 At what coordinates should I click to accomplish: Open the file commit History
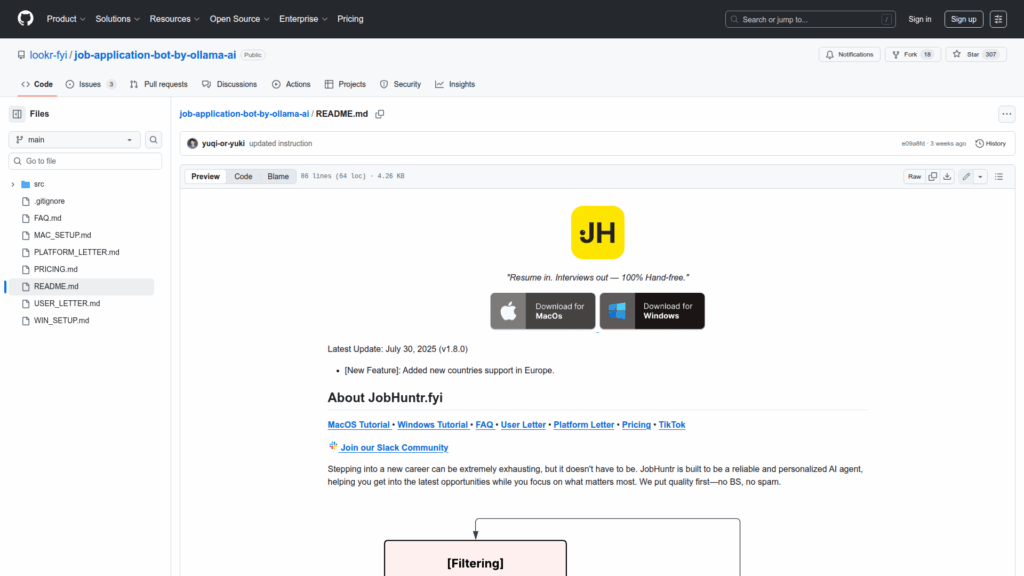991,144
